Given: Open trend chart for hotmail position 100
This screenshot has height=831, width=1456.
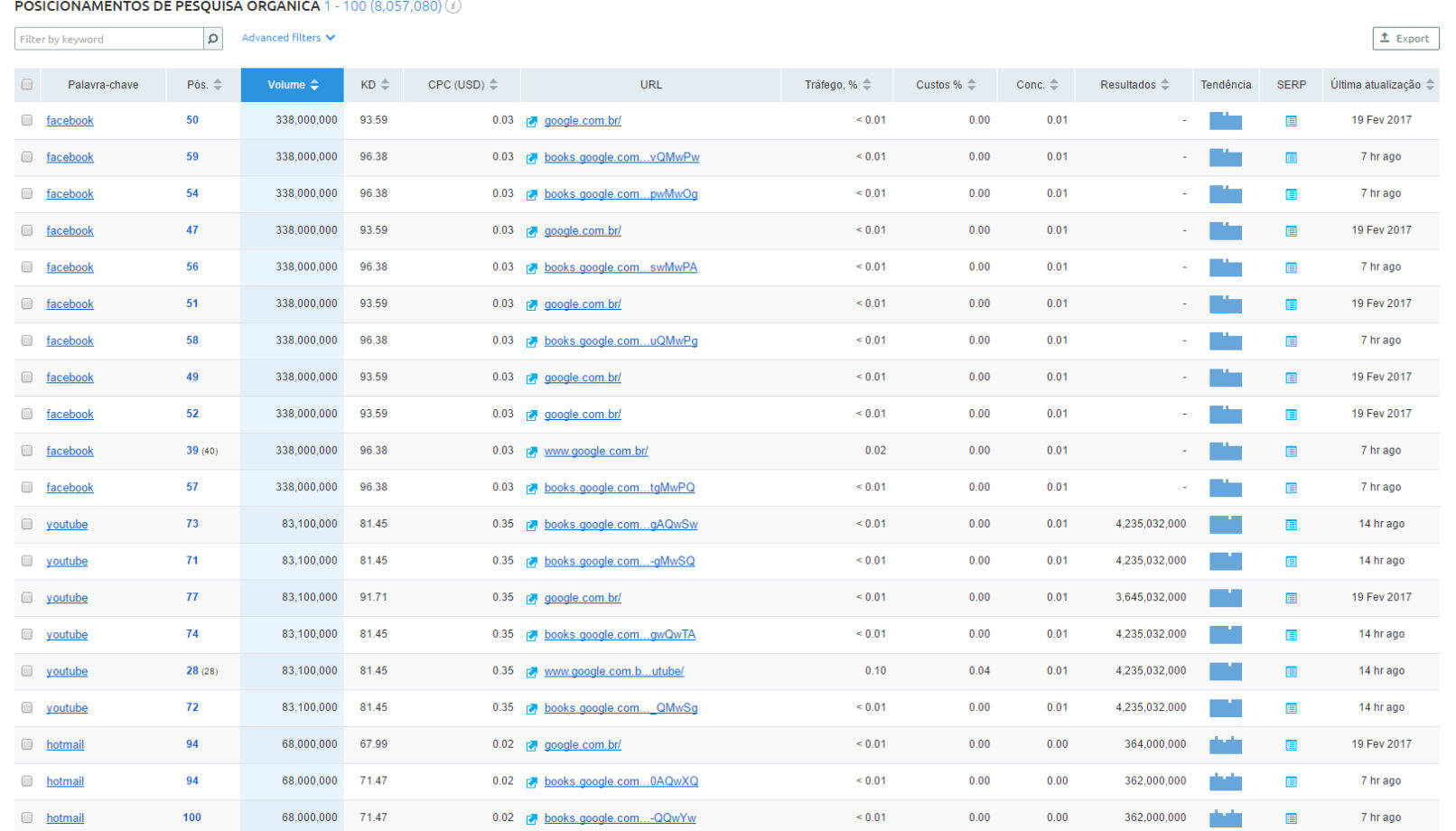Looking at the screenshot, I should coord(1226,817).
